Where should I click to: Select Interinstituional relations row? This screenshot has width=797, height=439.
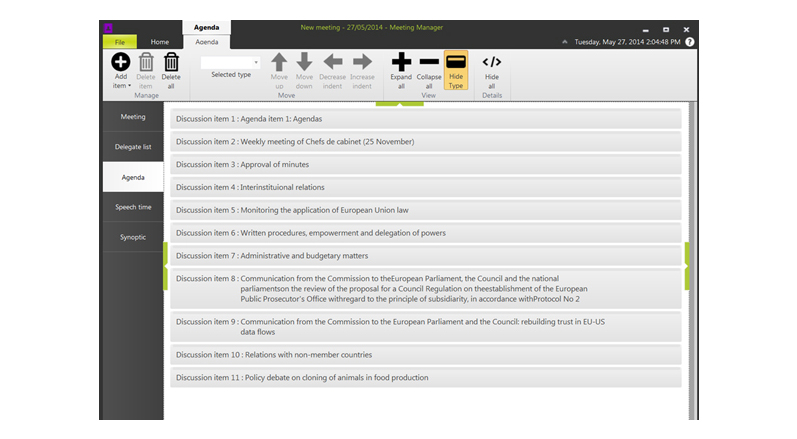point(426,187)
